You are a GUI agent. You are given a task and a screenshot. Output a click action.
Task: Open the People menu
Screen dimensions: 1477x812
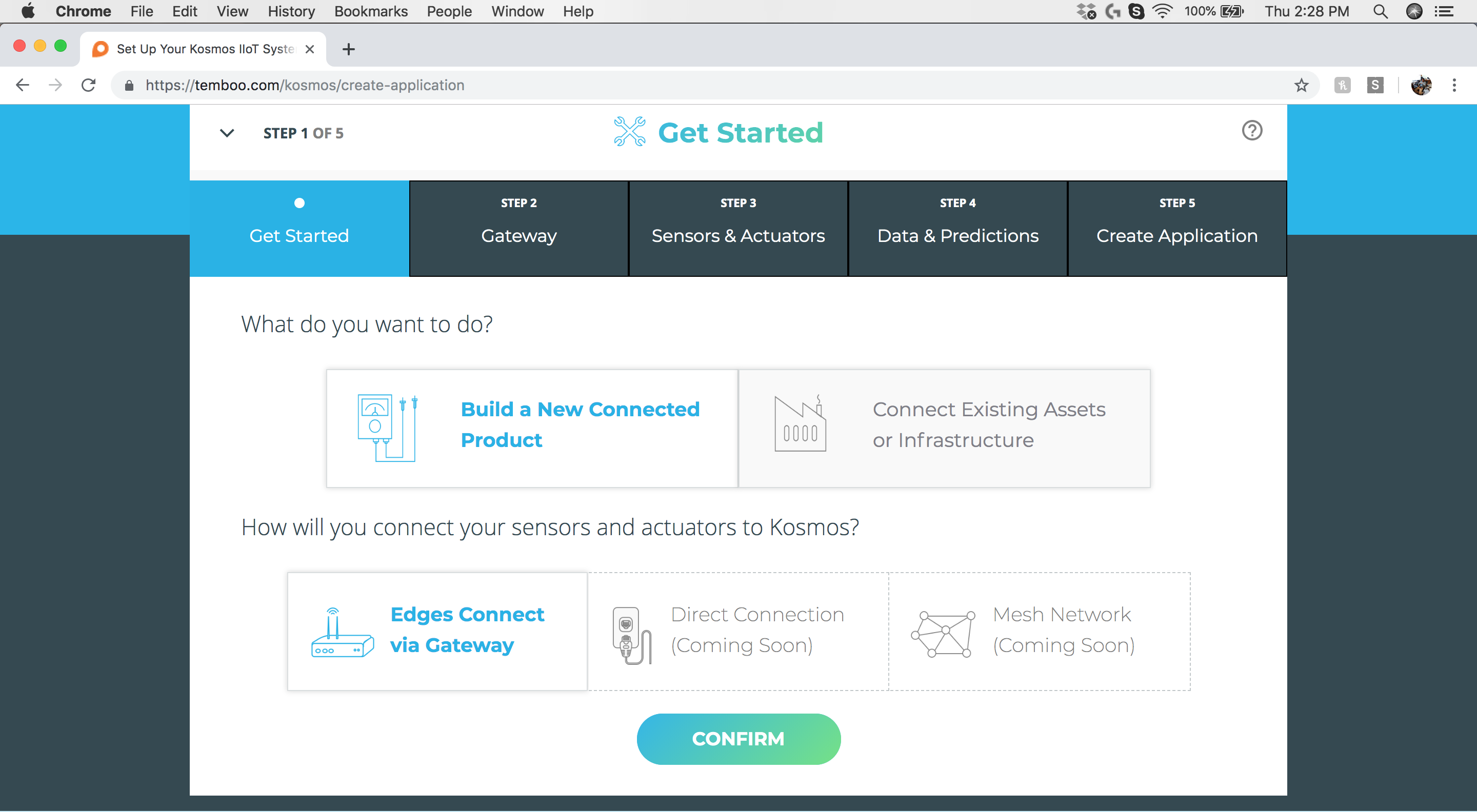click(449, 11)
